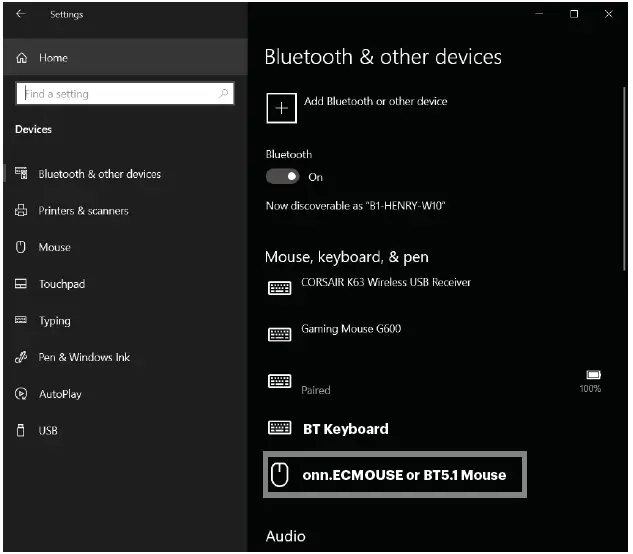The image size is (633, 554).
Task: Click the Home icon in sidebar
Action: [x=22, y=59]
